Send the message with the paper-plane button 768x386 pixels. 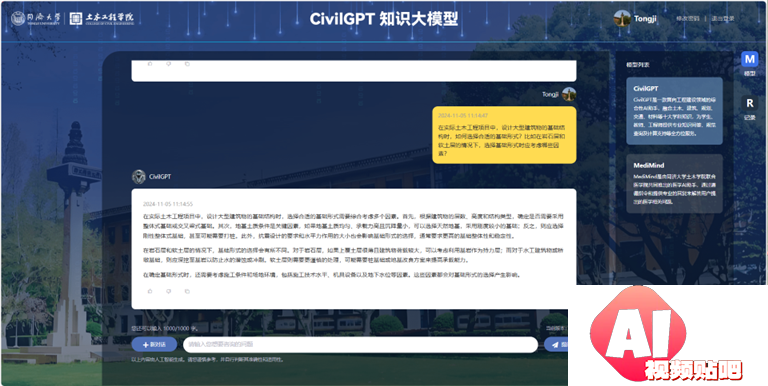coord(556,345)
